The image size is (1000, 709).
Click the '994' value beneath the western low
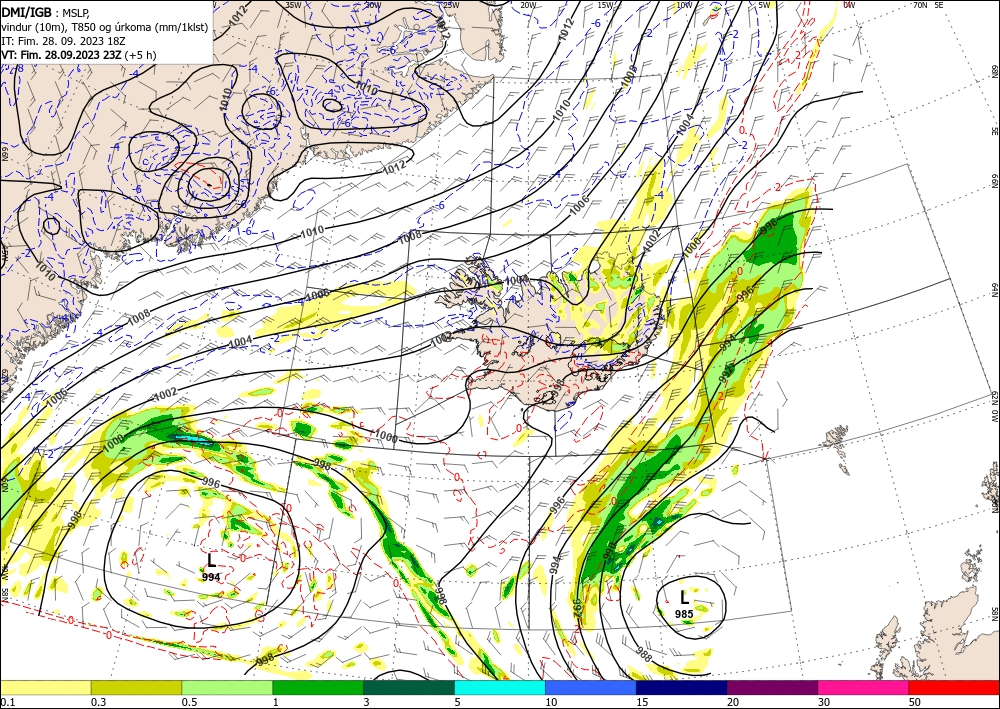click(211, 577)
